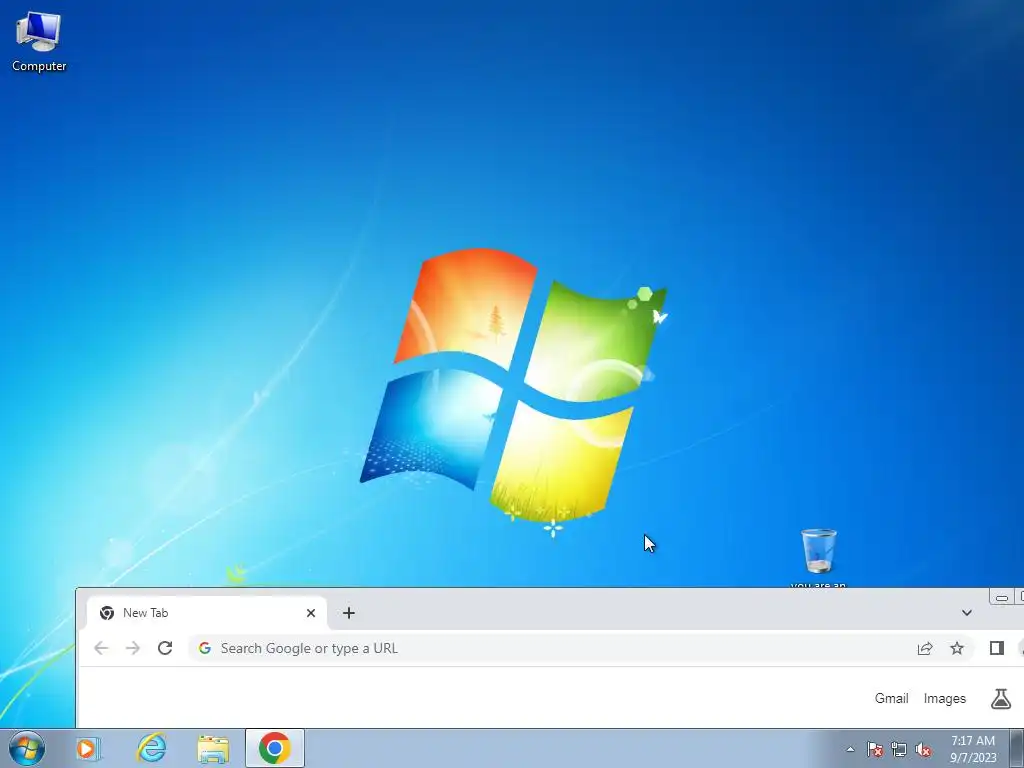Go back in Chrome
1024x768 pixels.
pyautogui.click(x=101, y=648)
